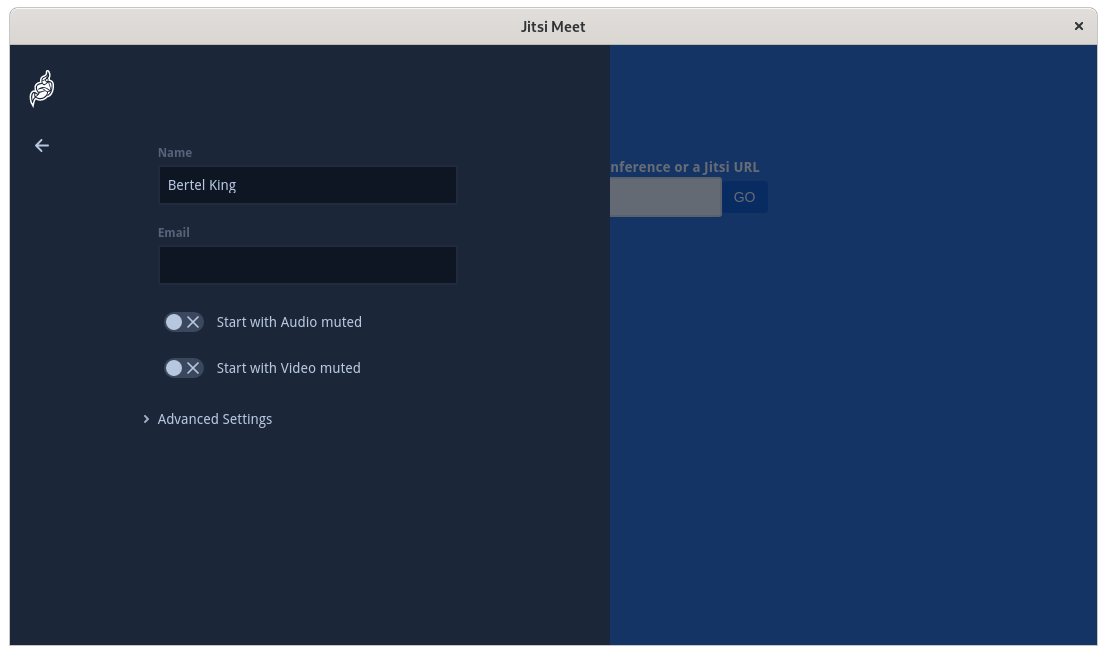The height and width of the screenshot is (655, 1107).
Task: Click into the empty Email field
Action: pyautogui.click(x=308, y=265)
